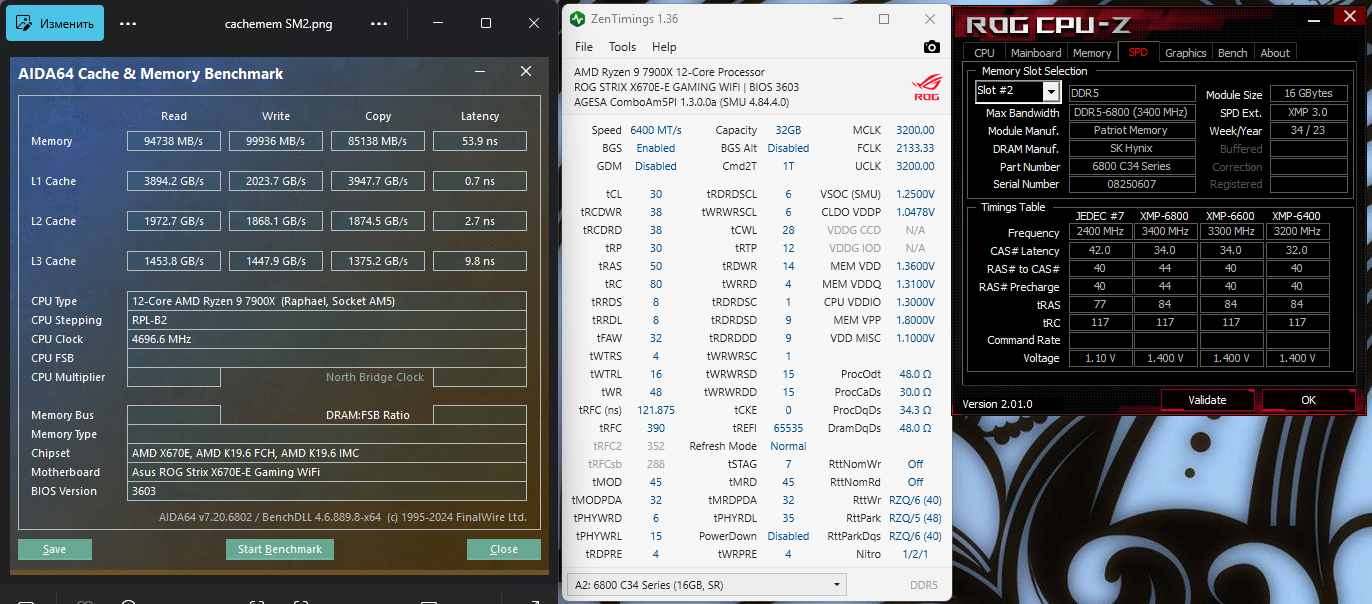Maximize the photo viewer window
The image size is (1372, 604).
pos(486,23)
